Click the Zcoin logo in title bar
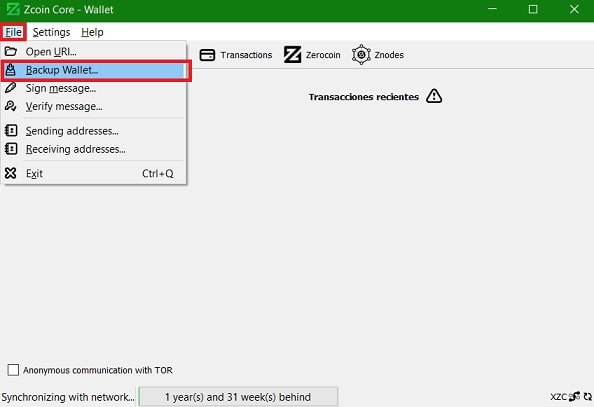 (13, 9)
